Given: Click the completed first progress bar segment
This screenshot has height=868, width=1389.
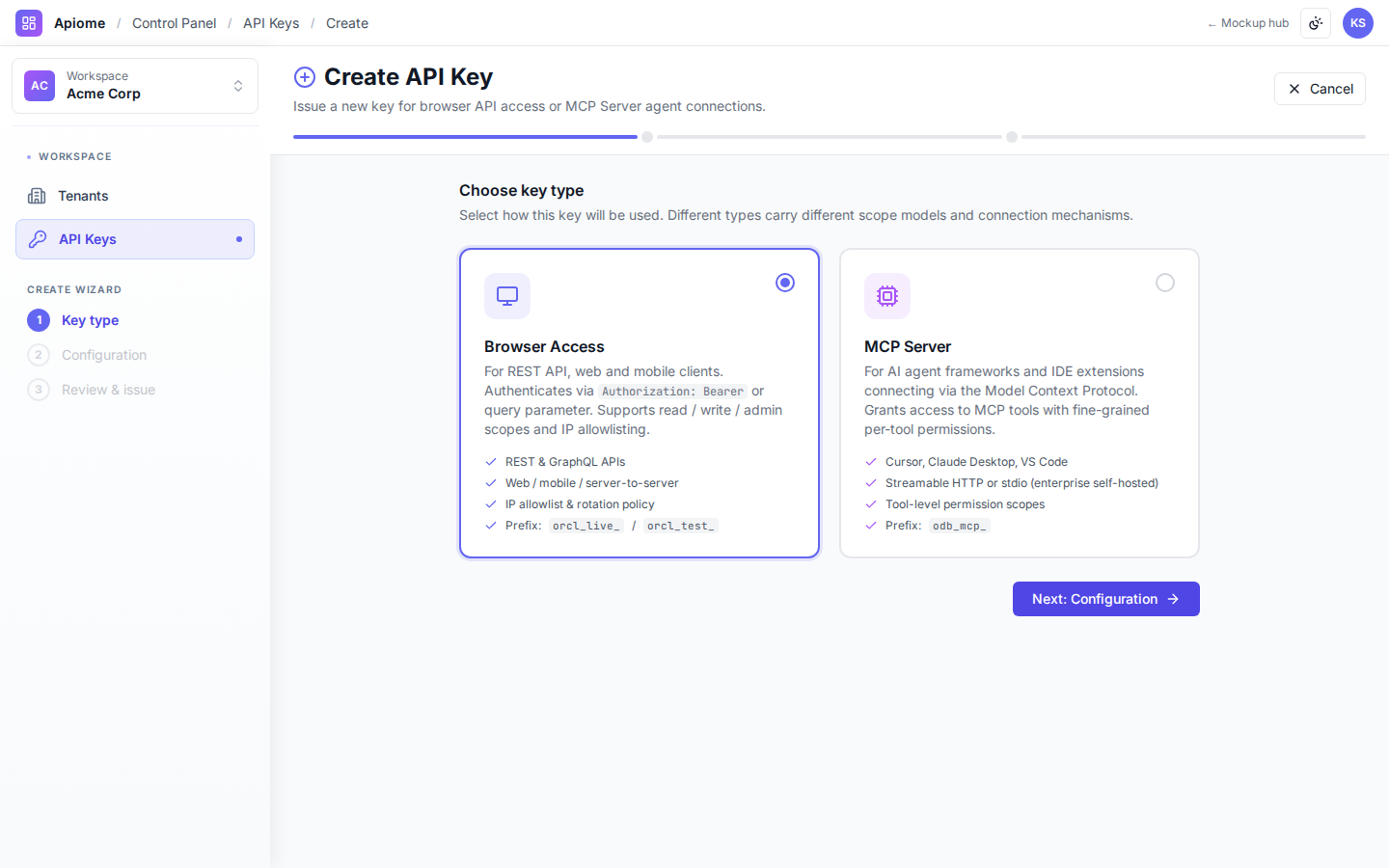Looking at the screenshot, I should (x=465, y=137).
